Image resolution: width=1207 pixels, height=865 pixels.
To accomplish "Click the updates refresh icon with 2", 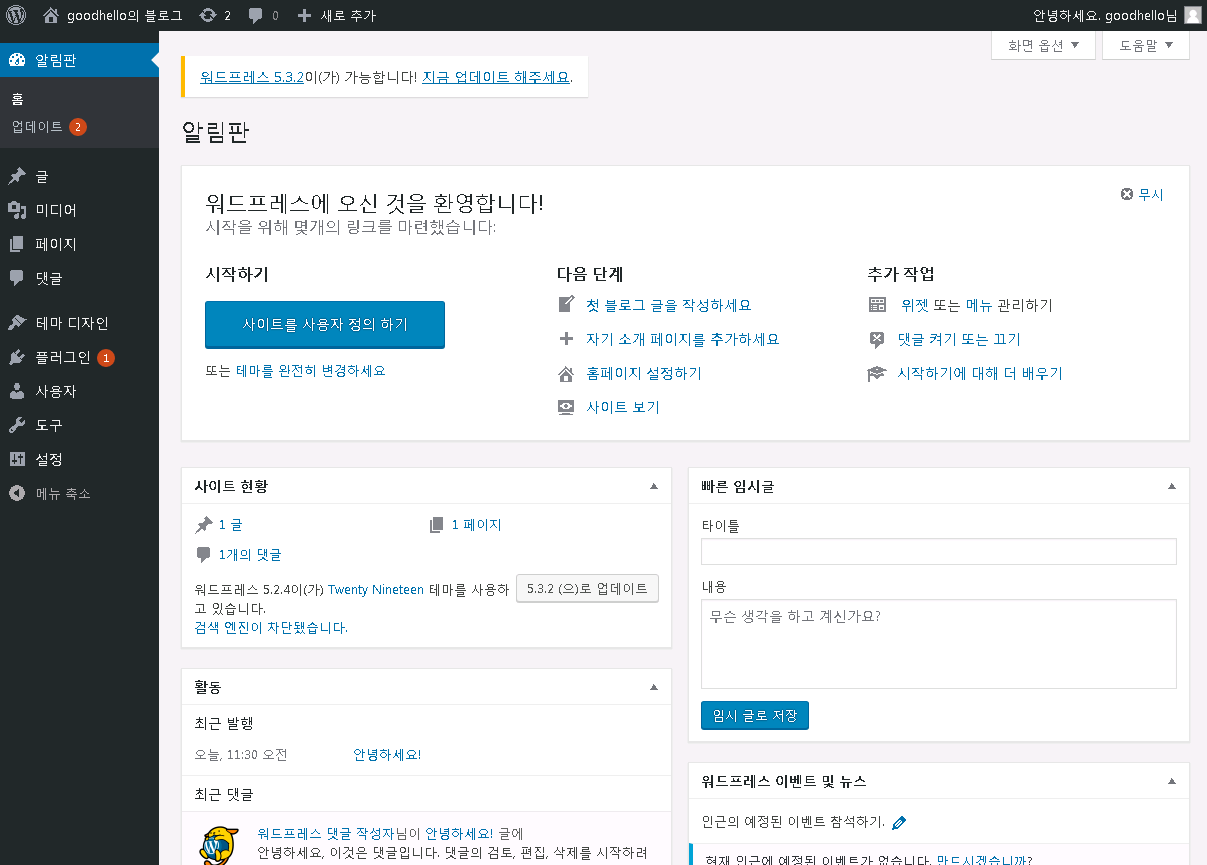I will click(207, 15).
